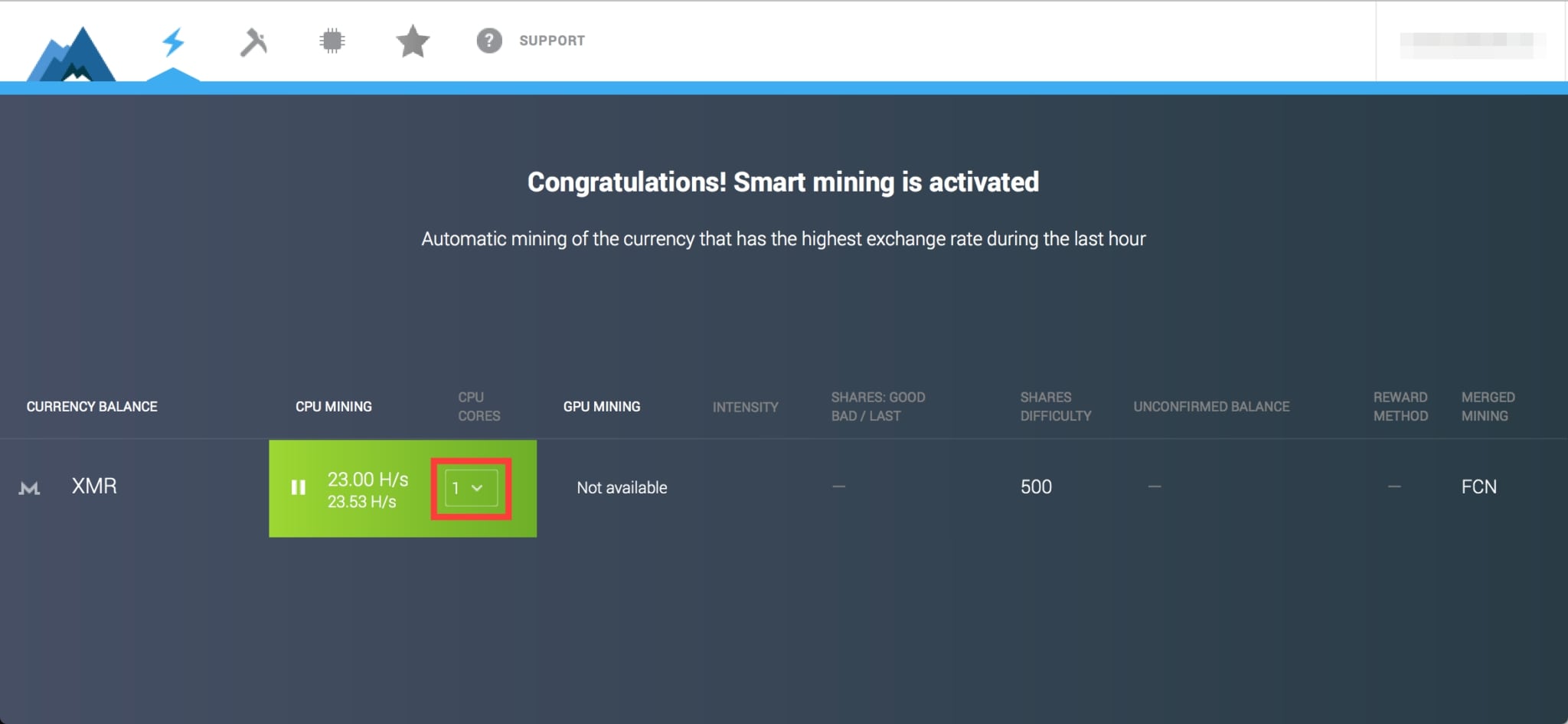The image size is (1568, 724).
Task: Select the Monero currency icon beside XMR
Action: click(29, 488)
